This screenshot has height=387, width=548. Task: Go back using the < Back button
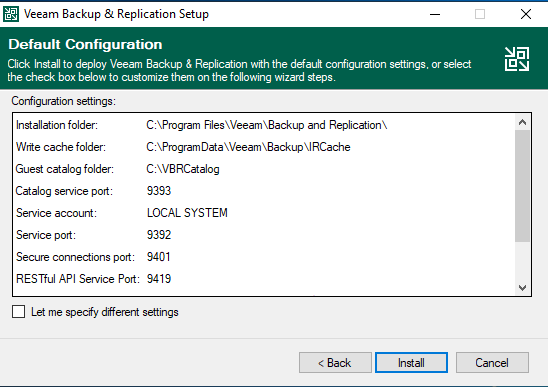[335, 363]
